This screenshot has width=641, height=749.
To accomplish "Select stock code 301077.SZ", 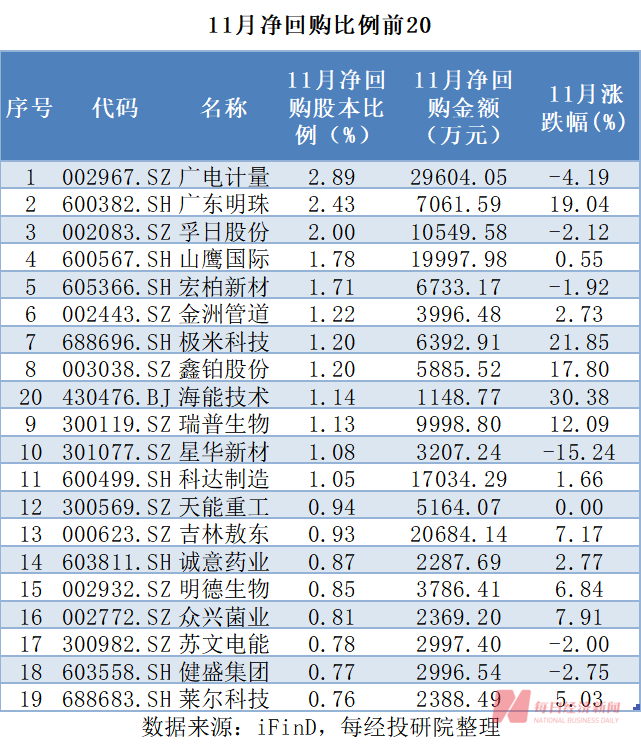I will click(117, 452).
